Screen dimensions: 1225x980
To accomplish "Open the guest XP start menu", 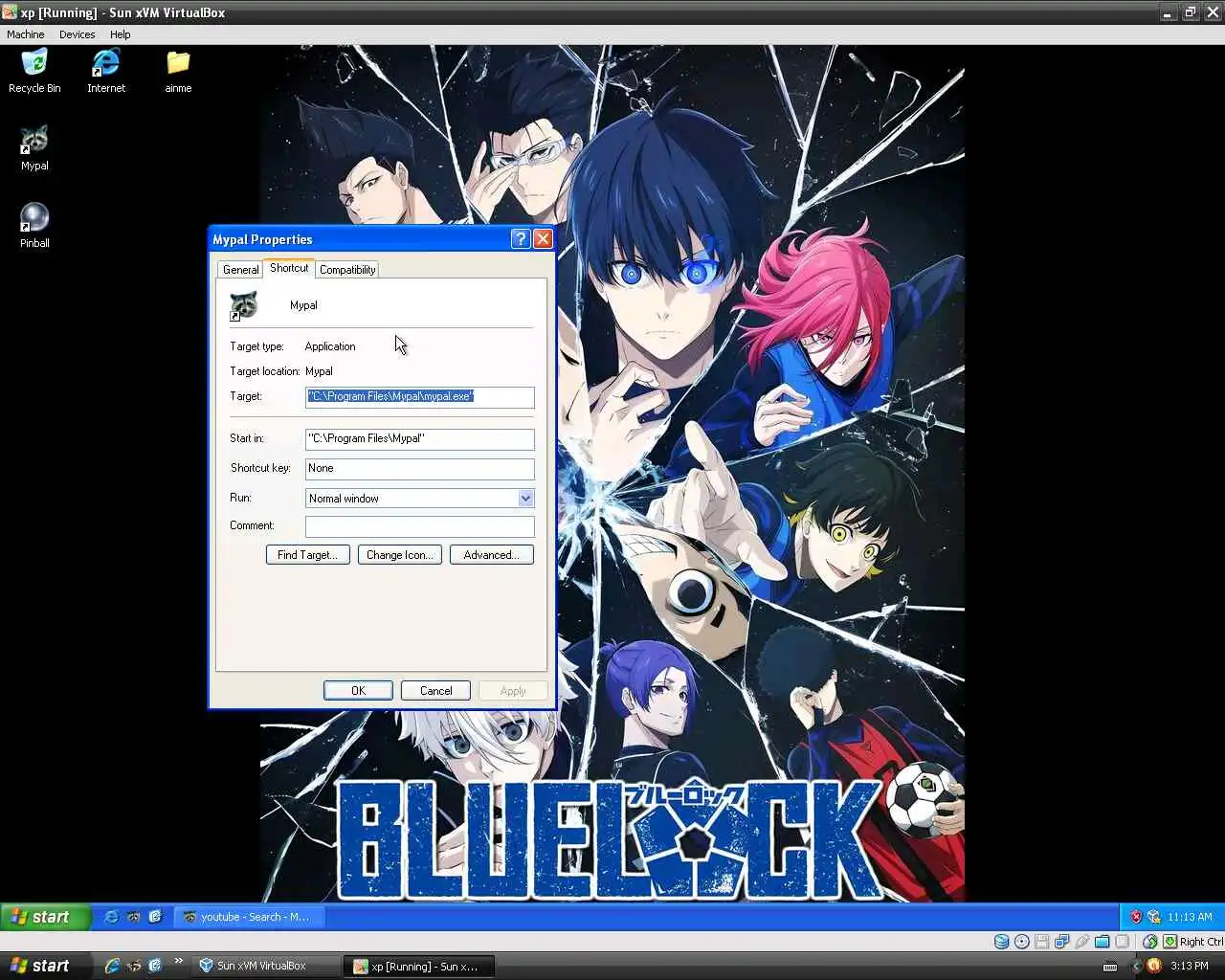I will [45, 917].
